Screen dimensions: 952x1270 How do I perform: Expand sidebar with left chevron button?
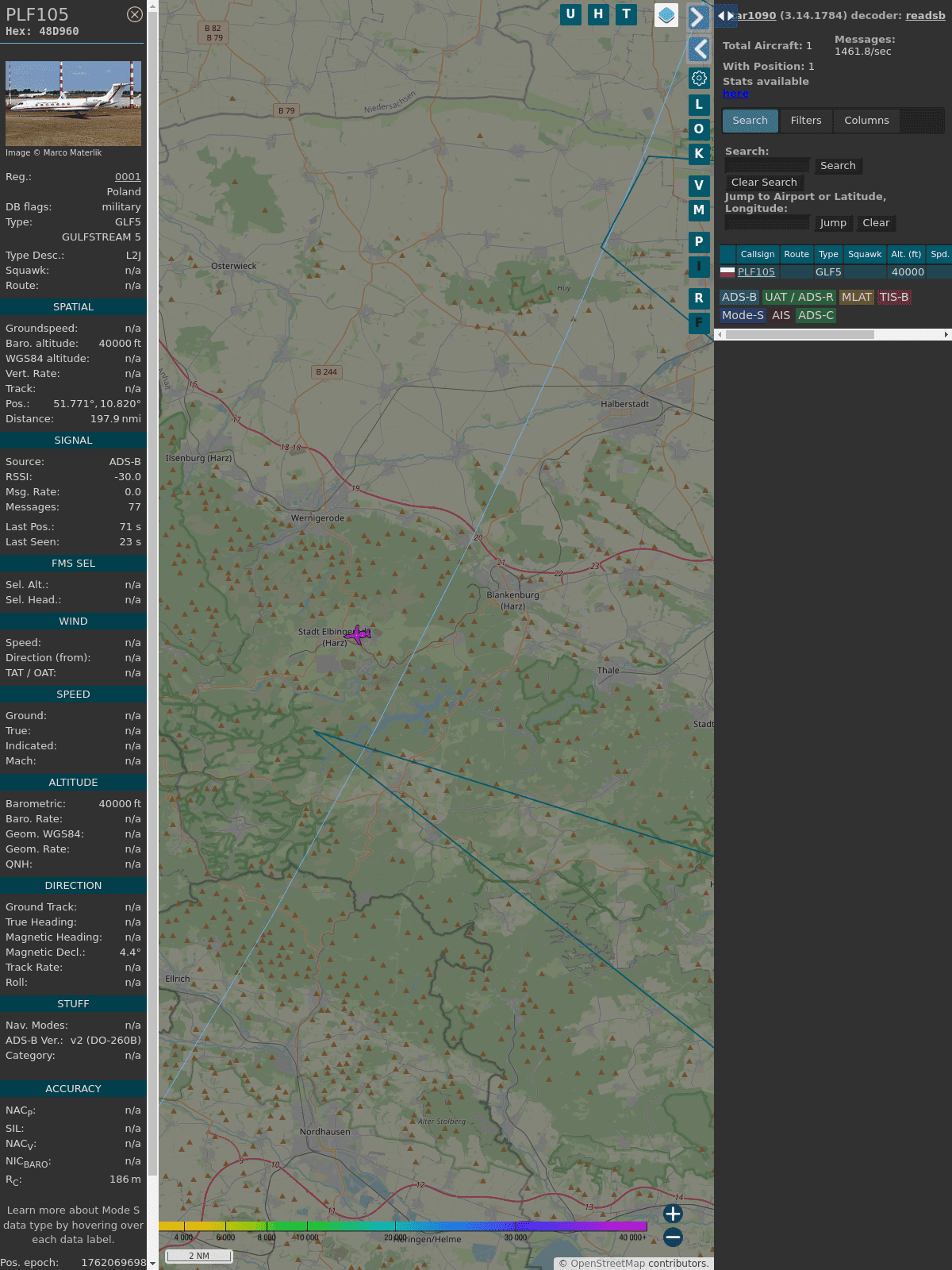point(699,49)
